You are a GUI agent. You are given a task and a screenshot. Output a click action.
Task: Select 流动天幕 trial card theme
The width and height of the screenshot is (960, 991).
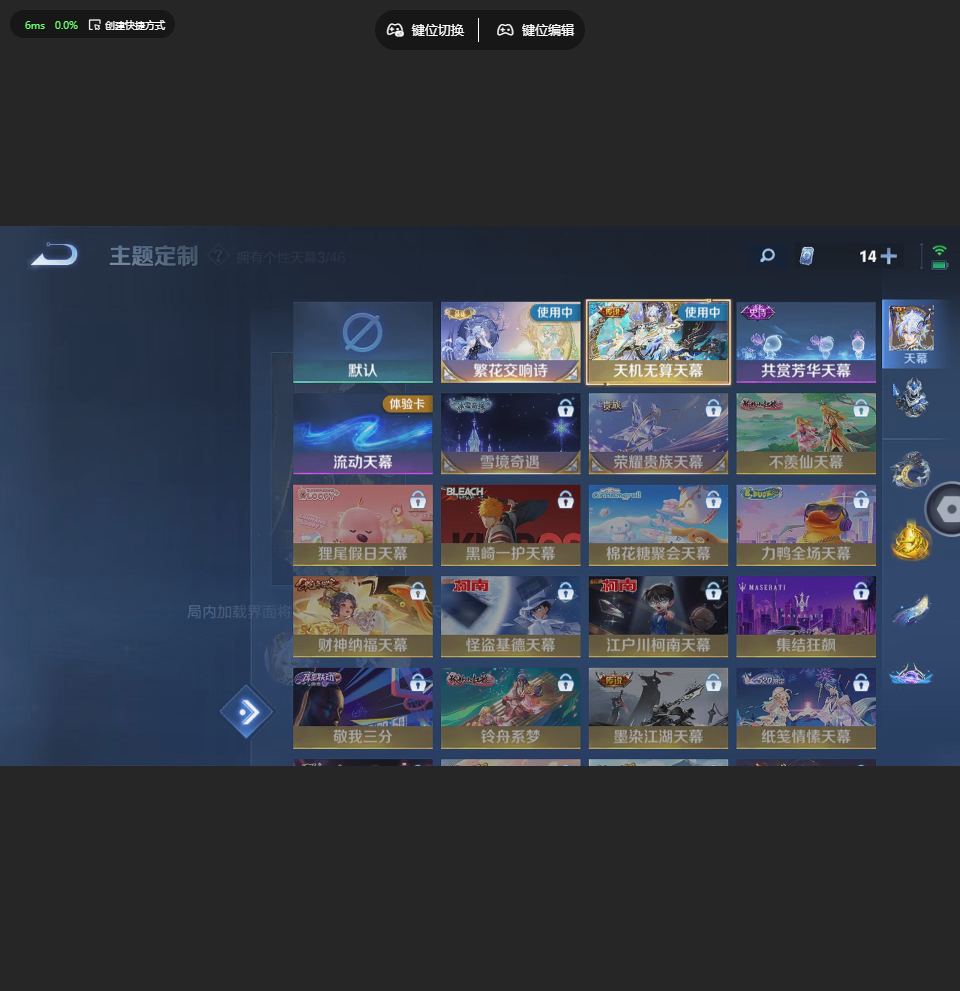click(x=363, y=434)
